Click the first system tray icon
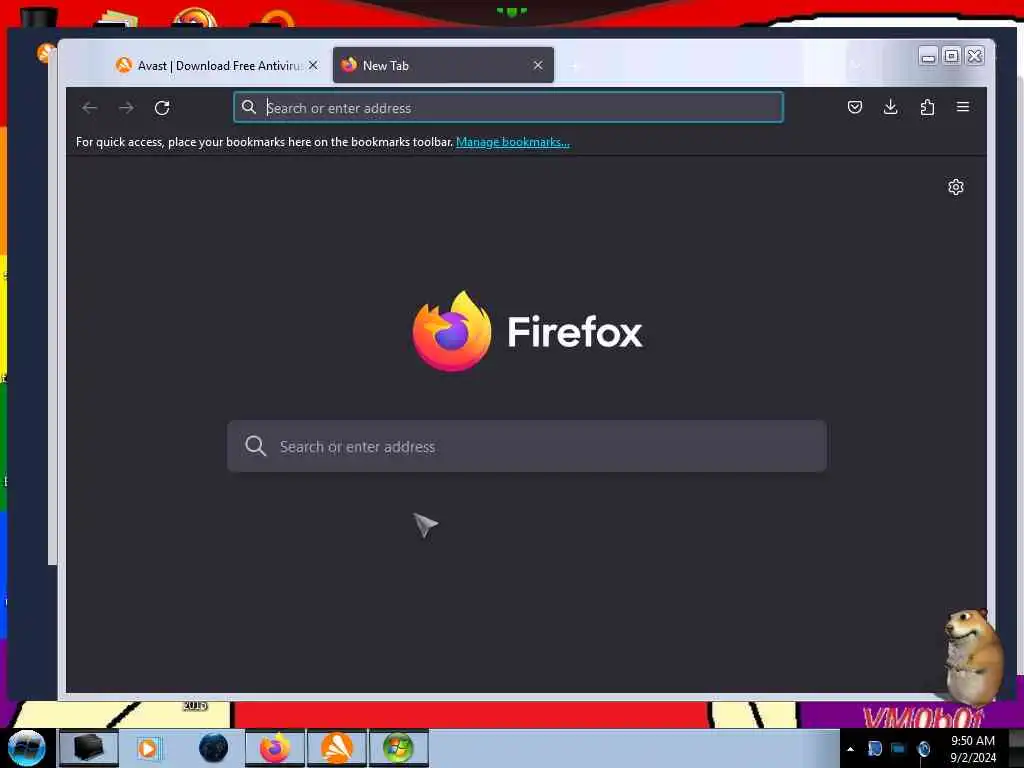Screen dimensions: 1024x768 [x=874, y=748]
